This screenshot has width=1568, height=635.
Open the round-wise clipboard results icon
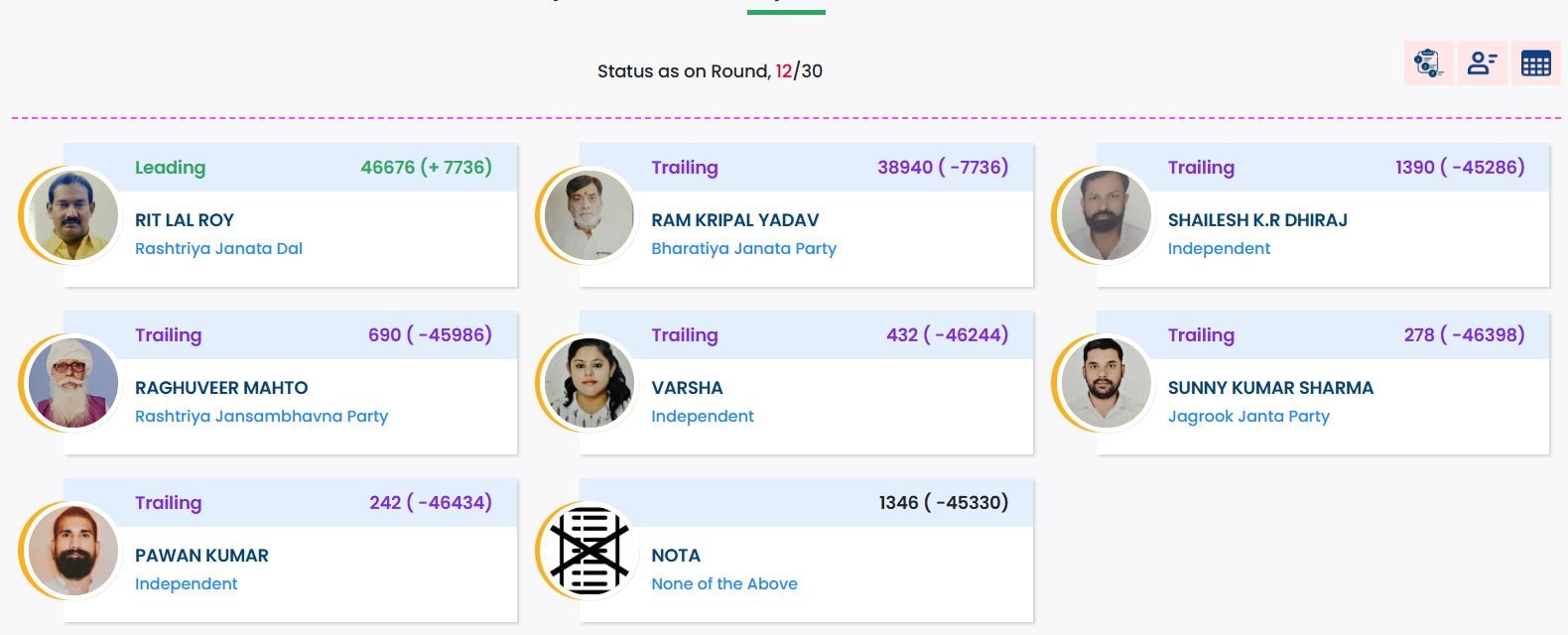[x=1428, y=63]
